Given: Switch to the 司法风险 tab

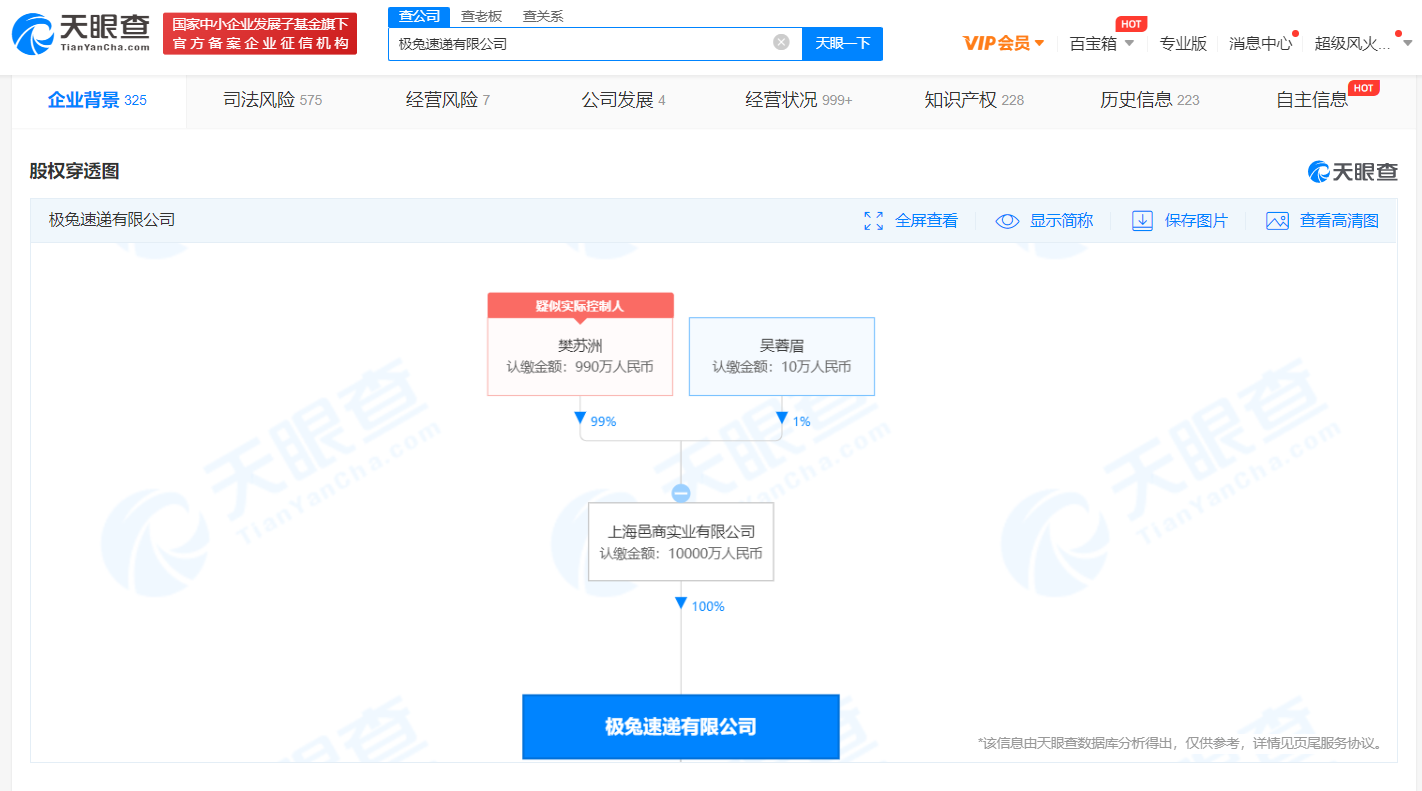Looking at the screenshot, I should pos(260,100).
